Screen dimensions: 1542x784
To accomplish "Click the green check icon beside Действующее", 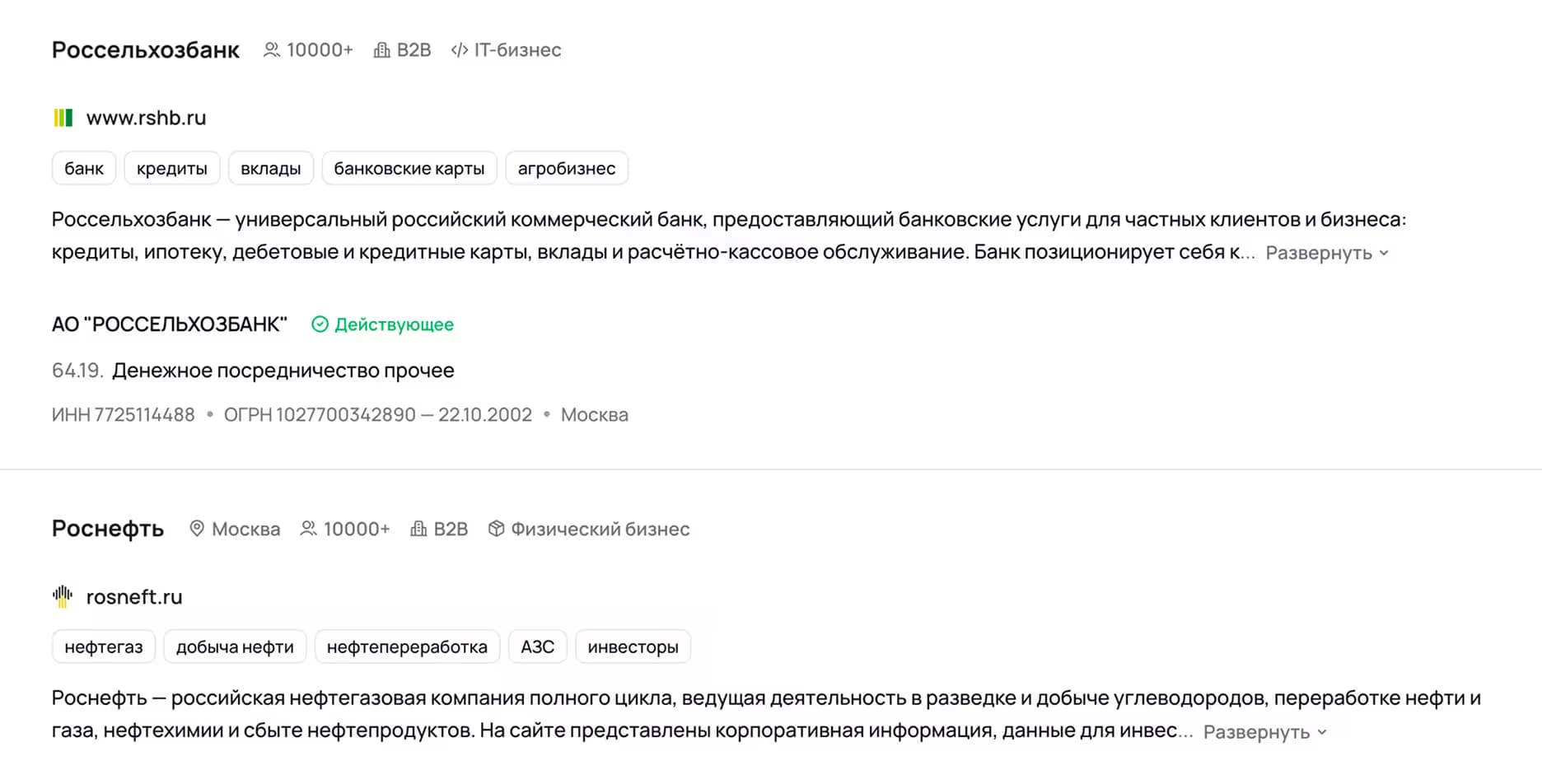I will [320, 324].
